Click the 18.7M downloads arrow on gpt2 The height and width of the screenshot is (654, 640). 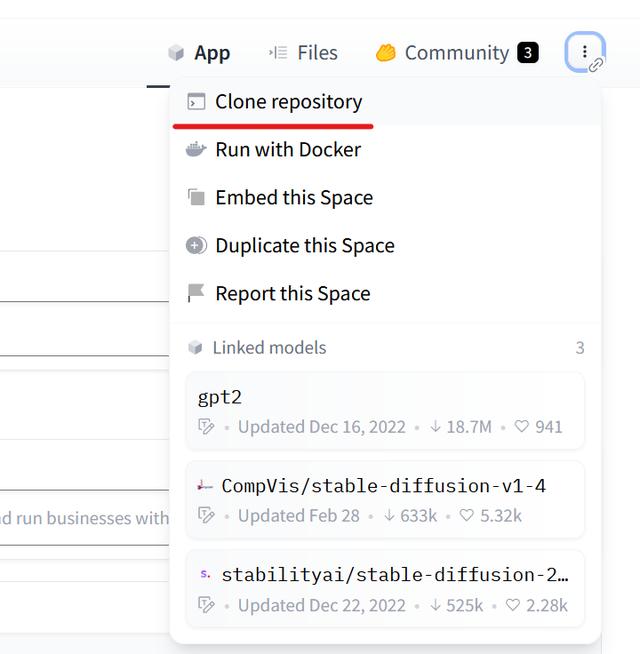[x=435, y=426]
